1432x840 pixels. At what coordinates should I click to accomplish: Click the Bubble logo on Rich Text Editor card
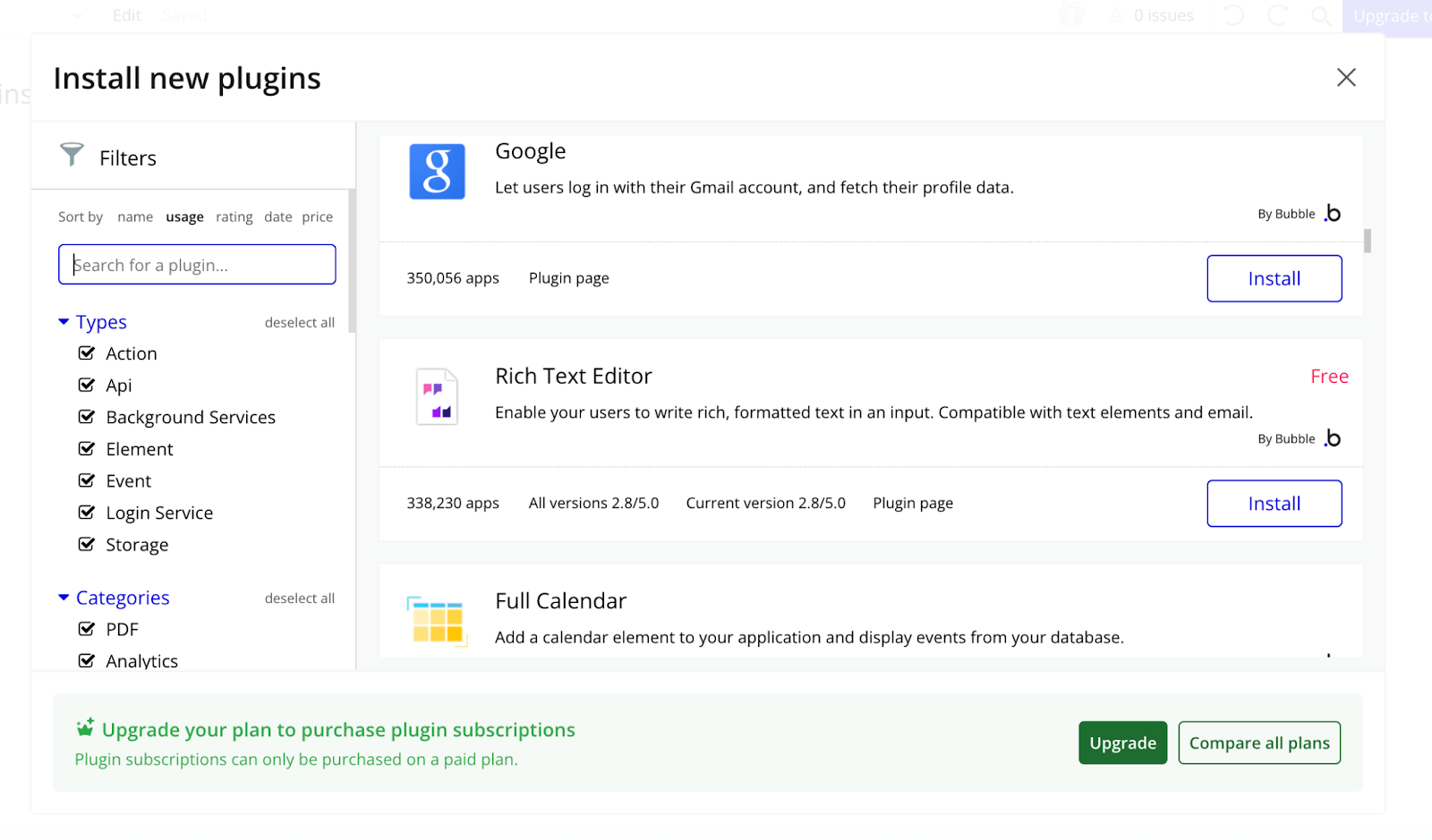click(x=1333, y=438)
